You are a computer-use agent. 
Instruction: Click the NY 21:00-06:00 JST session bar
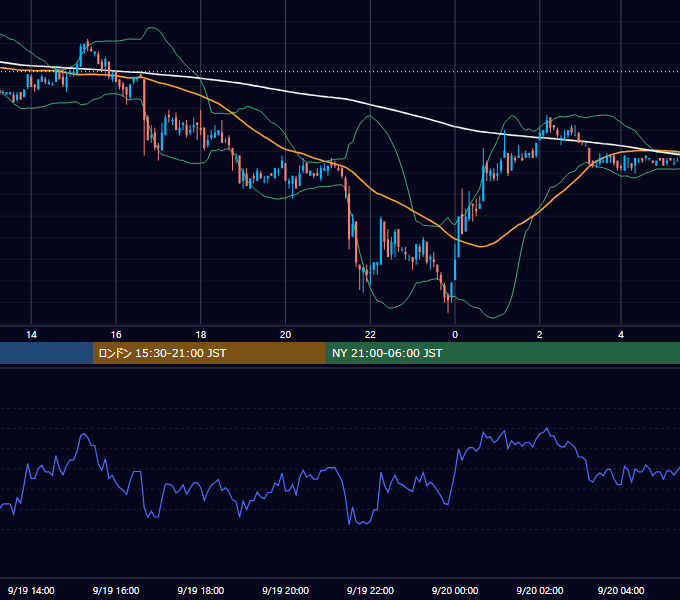click(503, 353)
